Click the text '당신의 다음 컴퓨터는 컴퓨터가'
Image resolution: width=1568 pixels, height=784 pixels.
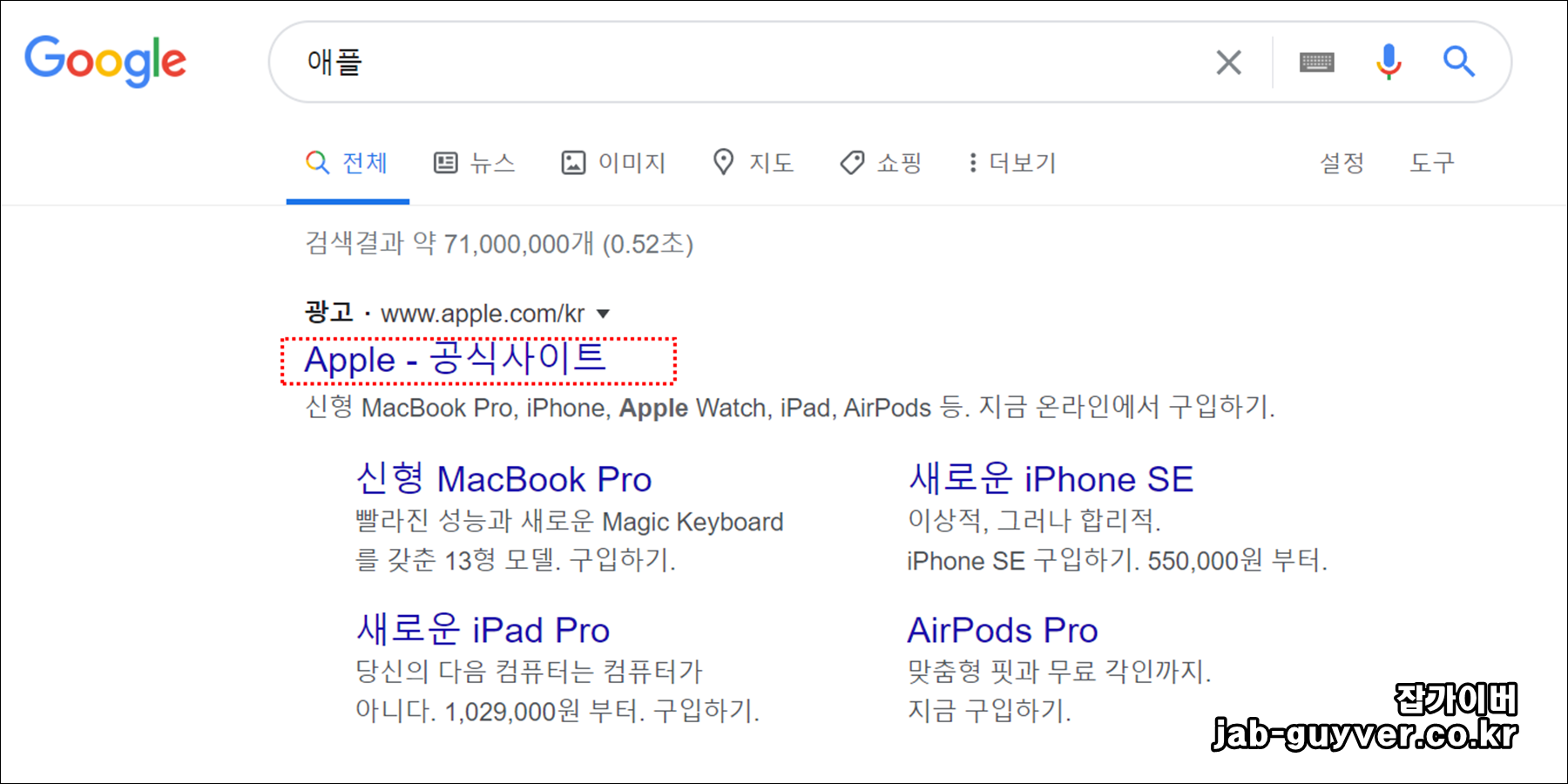pos(529,672)
